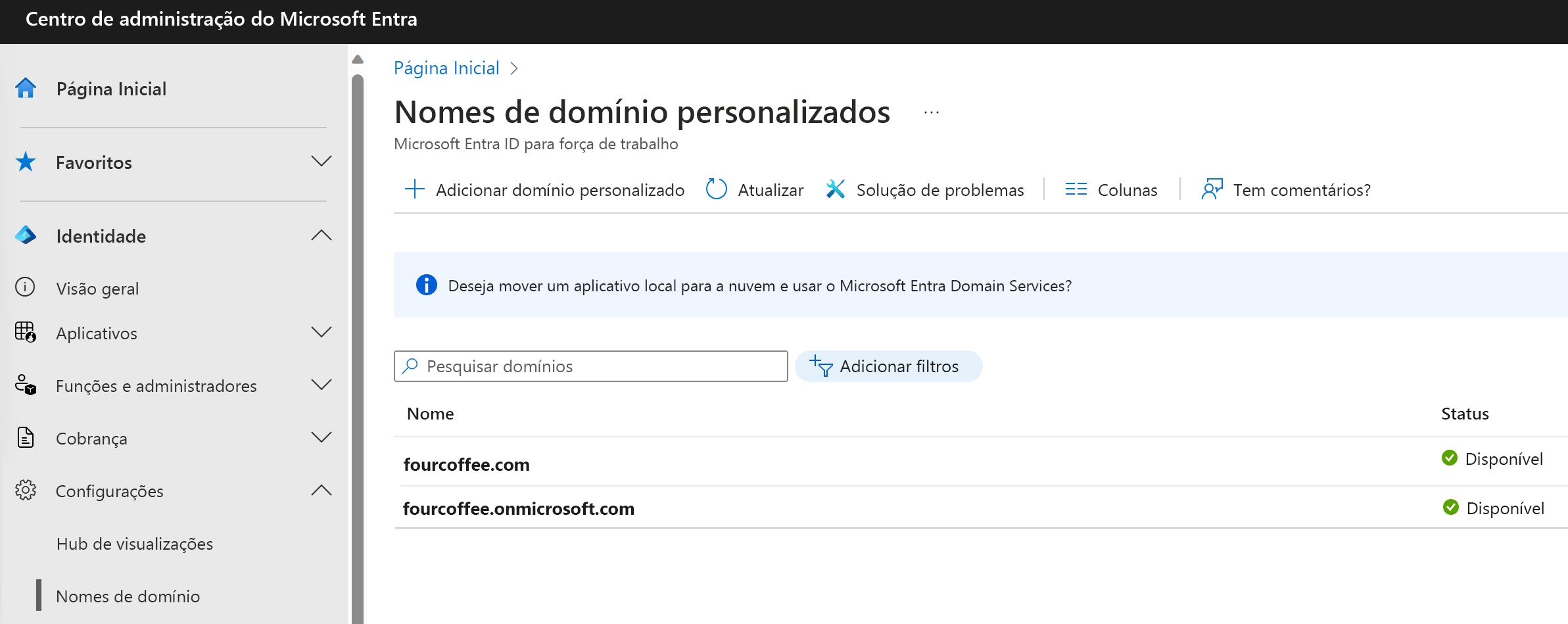
Task: Click Tem comentários? button
Action: pos(1286,189)
